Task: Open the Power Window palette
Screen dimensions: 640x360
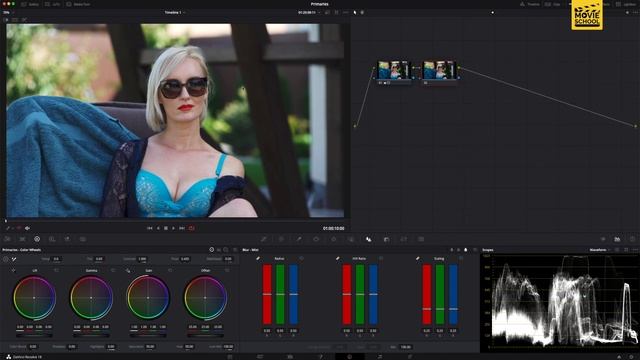Action: tap(316, 239)
